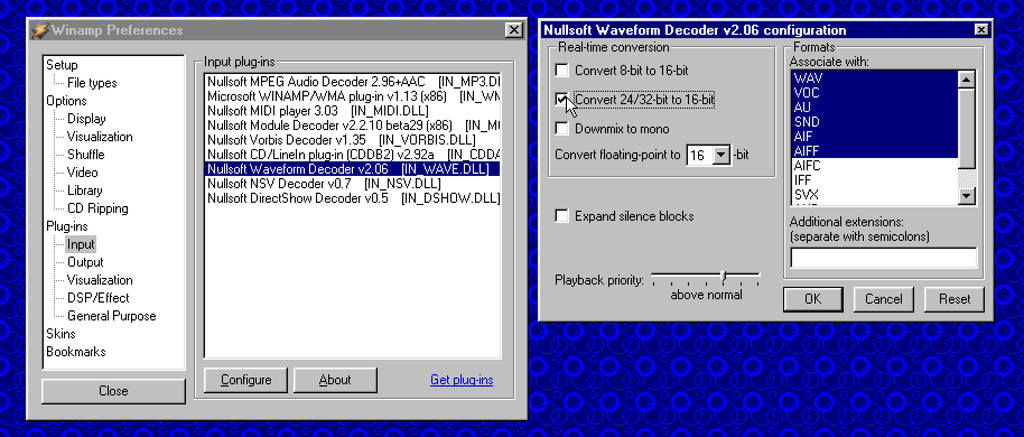Select Nullsoft NSV Decoder v0.7
Screen dimensions: 1024x437
(353, 184)
